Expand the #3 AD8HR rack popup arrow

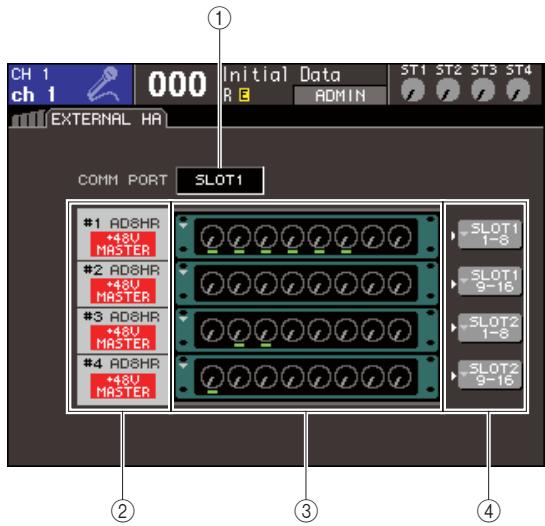[184, 319]
